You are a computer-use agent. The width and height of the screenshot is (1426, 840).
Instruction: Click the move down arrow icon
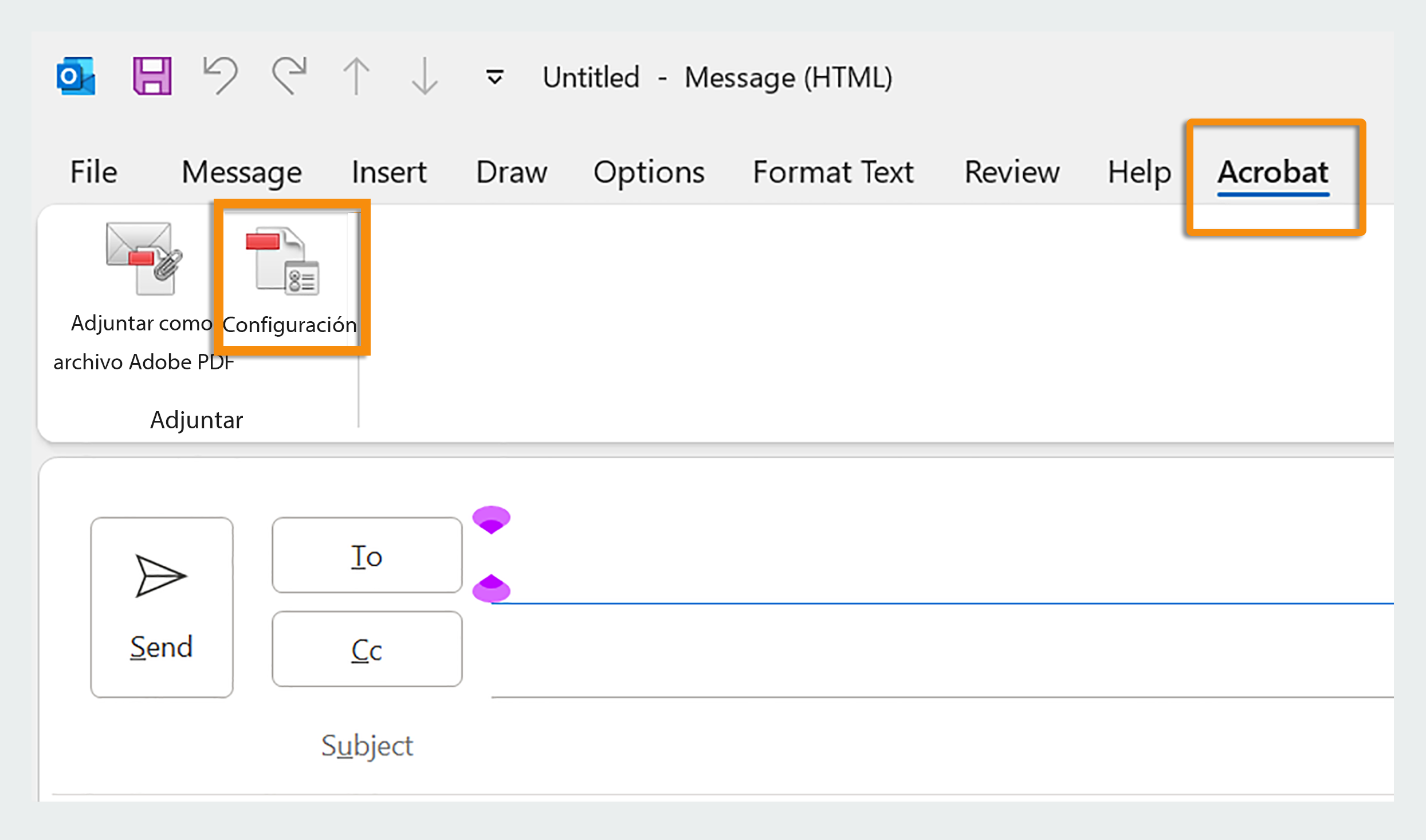423,76
